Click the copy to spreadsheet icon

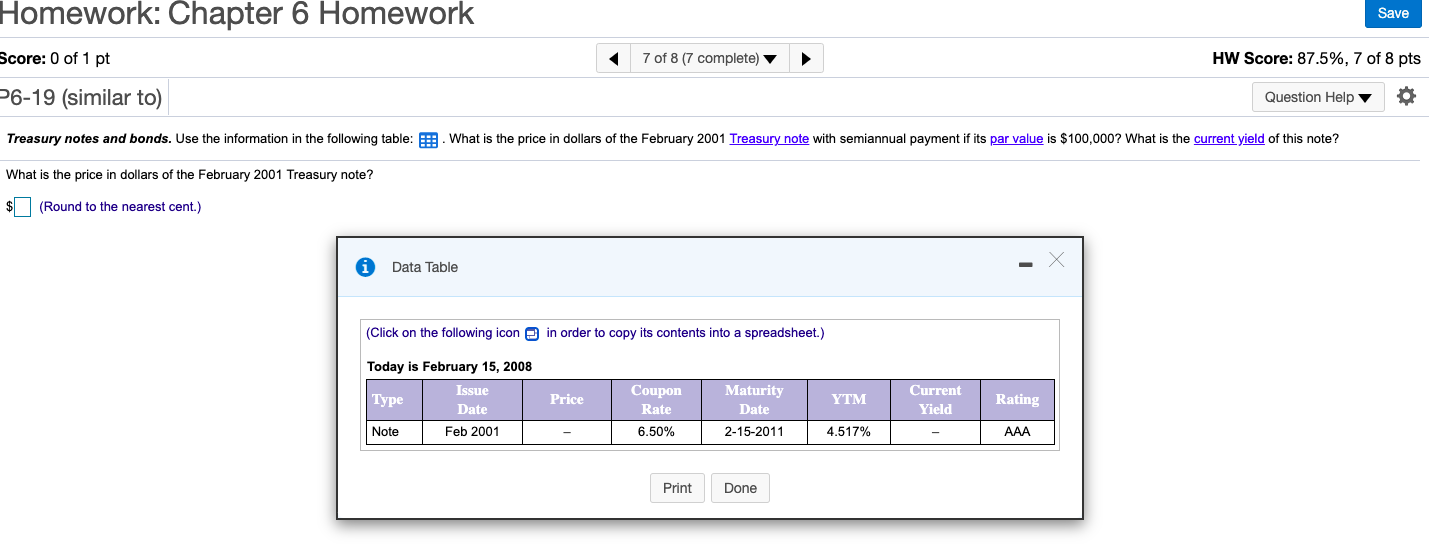(532, 333)
